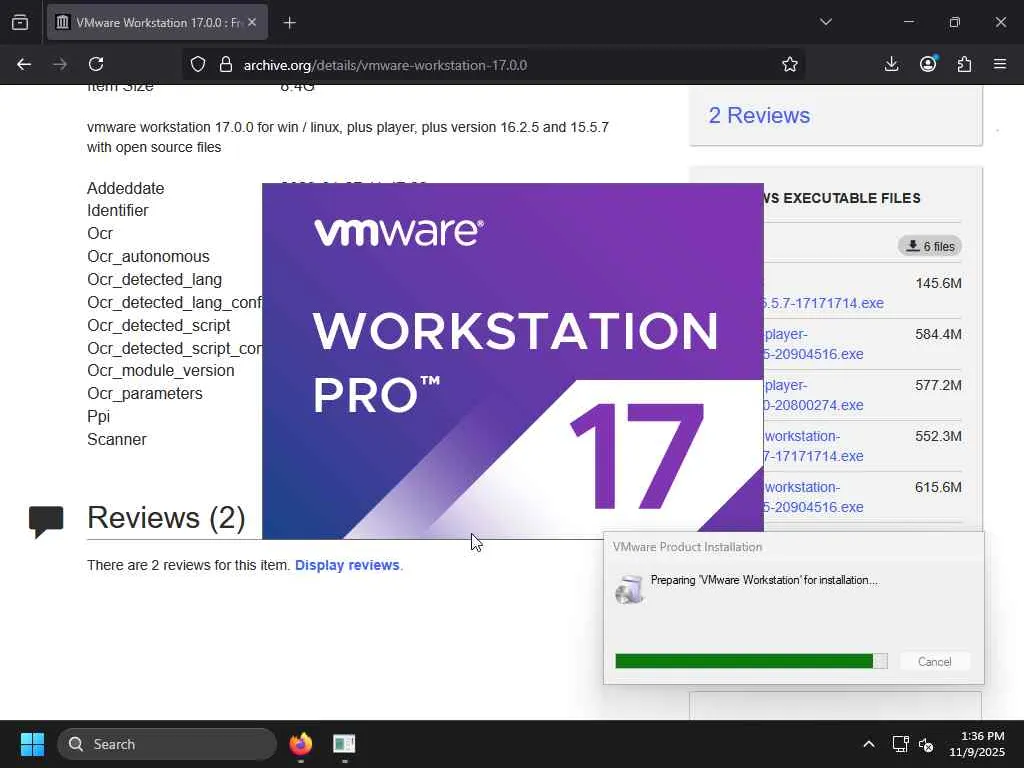Click the Addeddate metadata label

click(125, 188)
